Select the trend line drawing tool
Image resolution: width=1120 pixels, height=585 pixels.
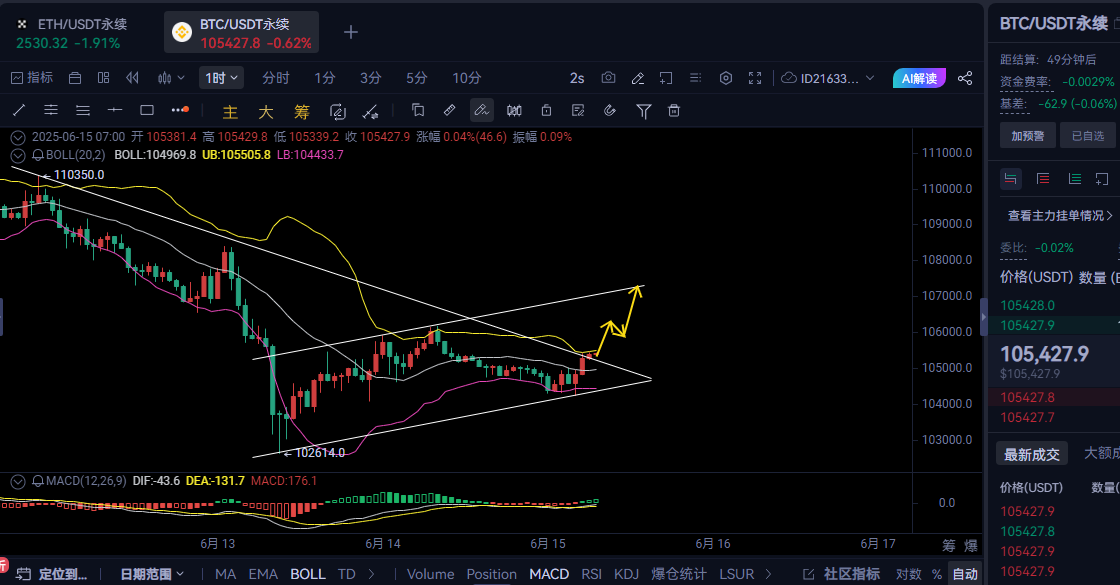pyautogui.click(x=19, y=110)
